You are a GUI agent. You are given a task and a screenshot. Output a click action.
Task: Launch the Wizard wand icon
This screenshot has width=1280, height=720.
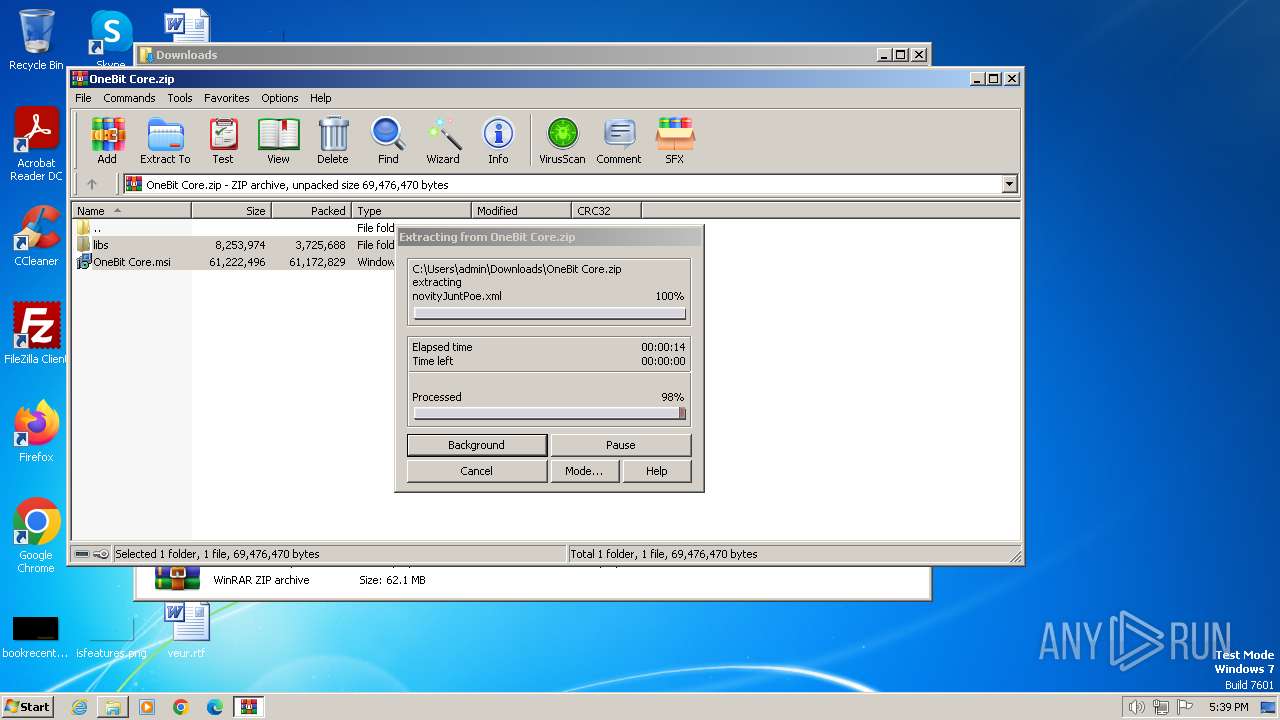443,140
